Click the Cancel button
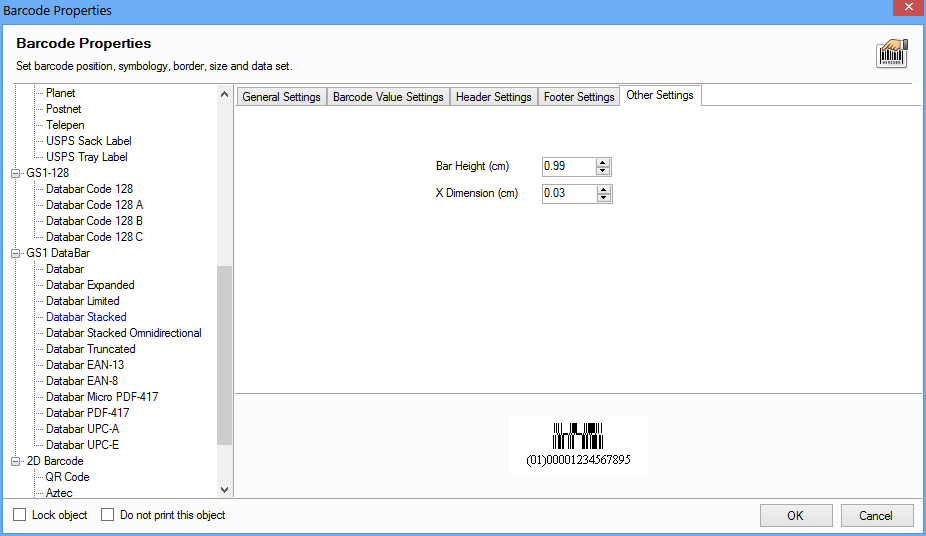Image resolution: width=926 pixels, height=536 pixels. [876, 515]
